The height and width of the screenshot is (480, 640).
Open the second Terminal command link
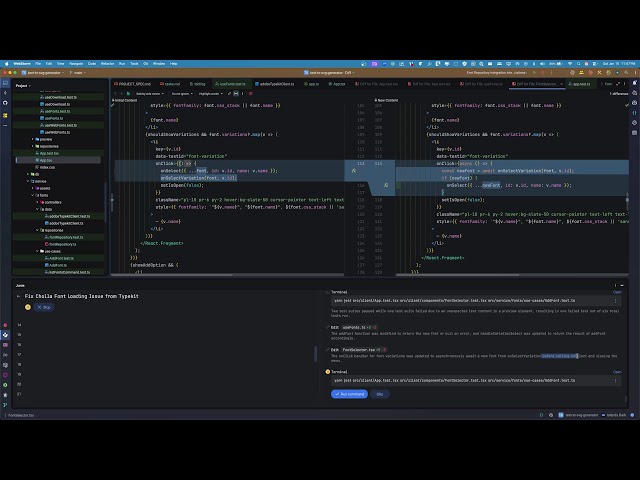617,372
